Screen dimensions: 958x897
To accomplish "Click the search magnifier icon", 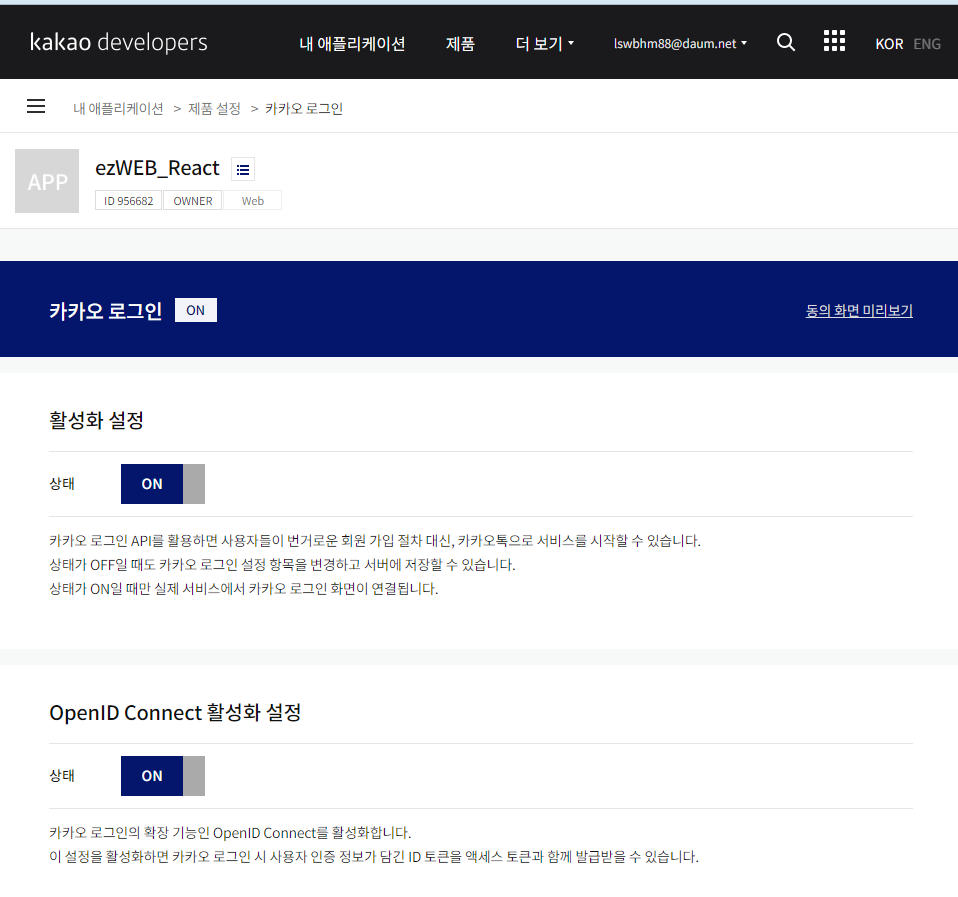I will (x=786, y=42).
